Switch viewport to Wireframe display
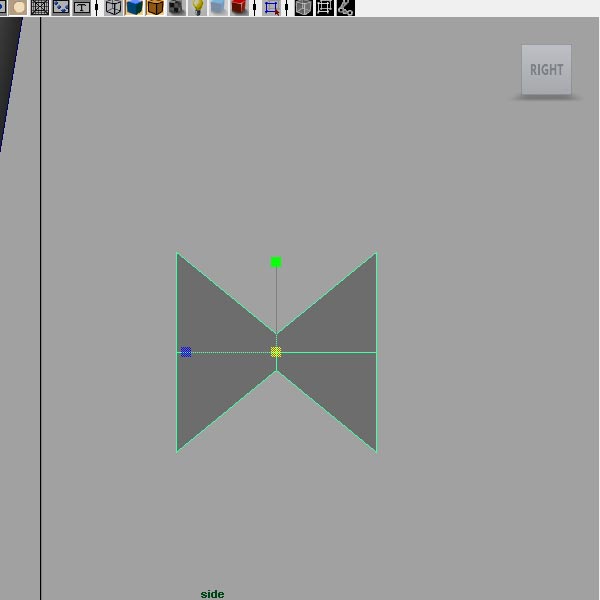This screenshot has height=600, width=600. [x=113, y=7]
